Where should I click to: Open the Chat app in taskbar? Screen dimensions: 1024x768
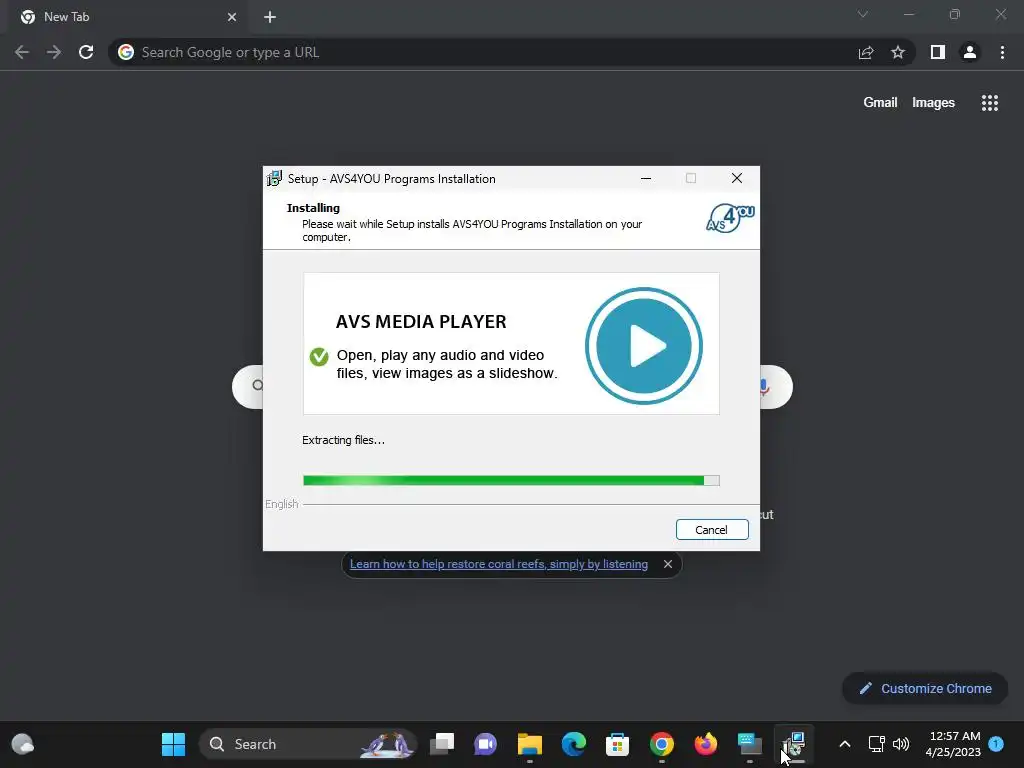(485, 744)
